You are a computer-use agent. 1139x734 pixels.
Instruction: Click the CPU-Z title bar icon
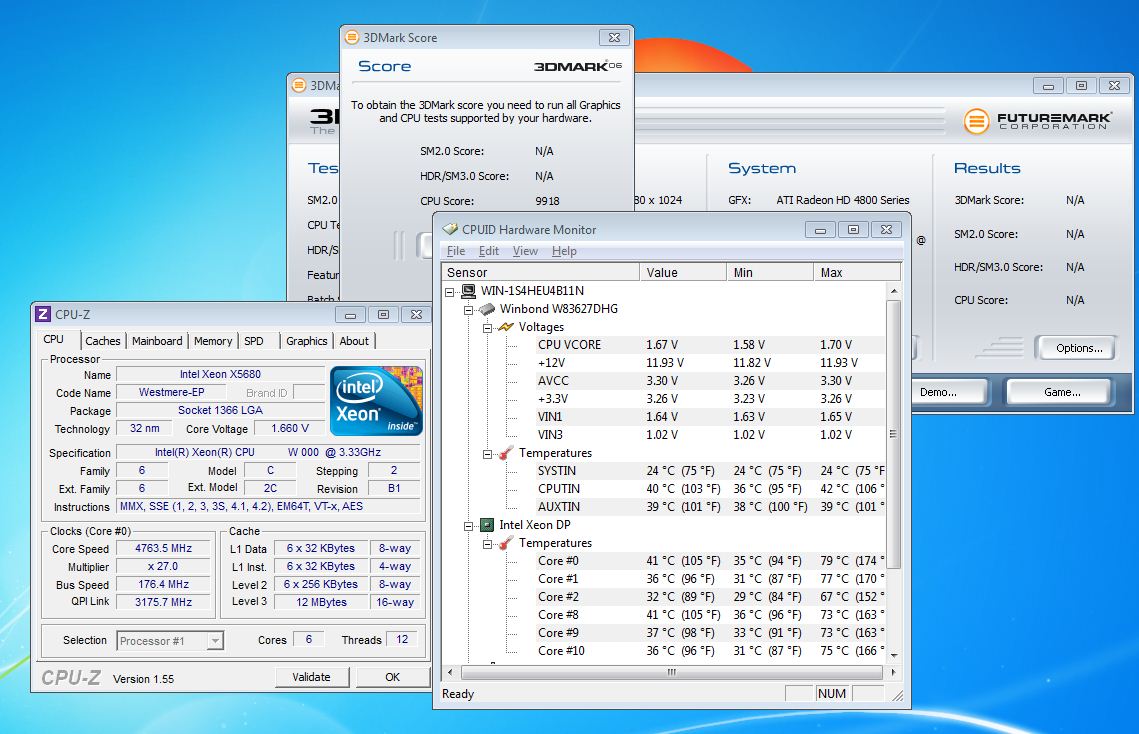point(43,314)
